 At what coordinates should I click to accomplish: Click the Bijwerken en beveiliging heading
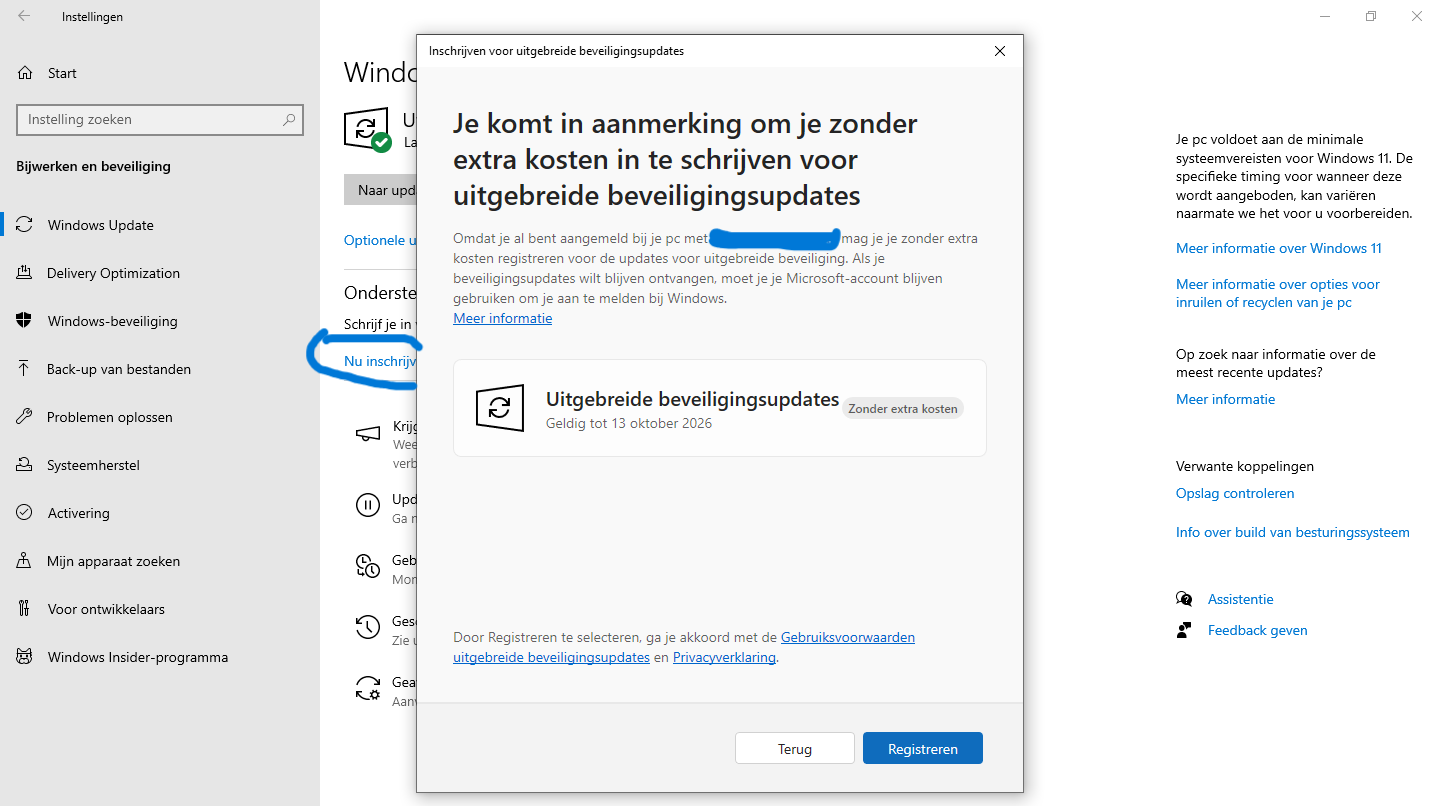point(94,166)
